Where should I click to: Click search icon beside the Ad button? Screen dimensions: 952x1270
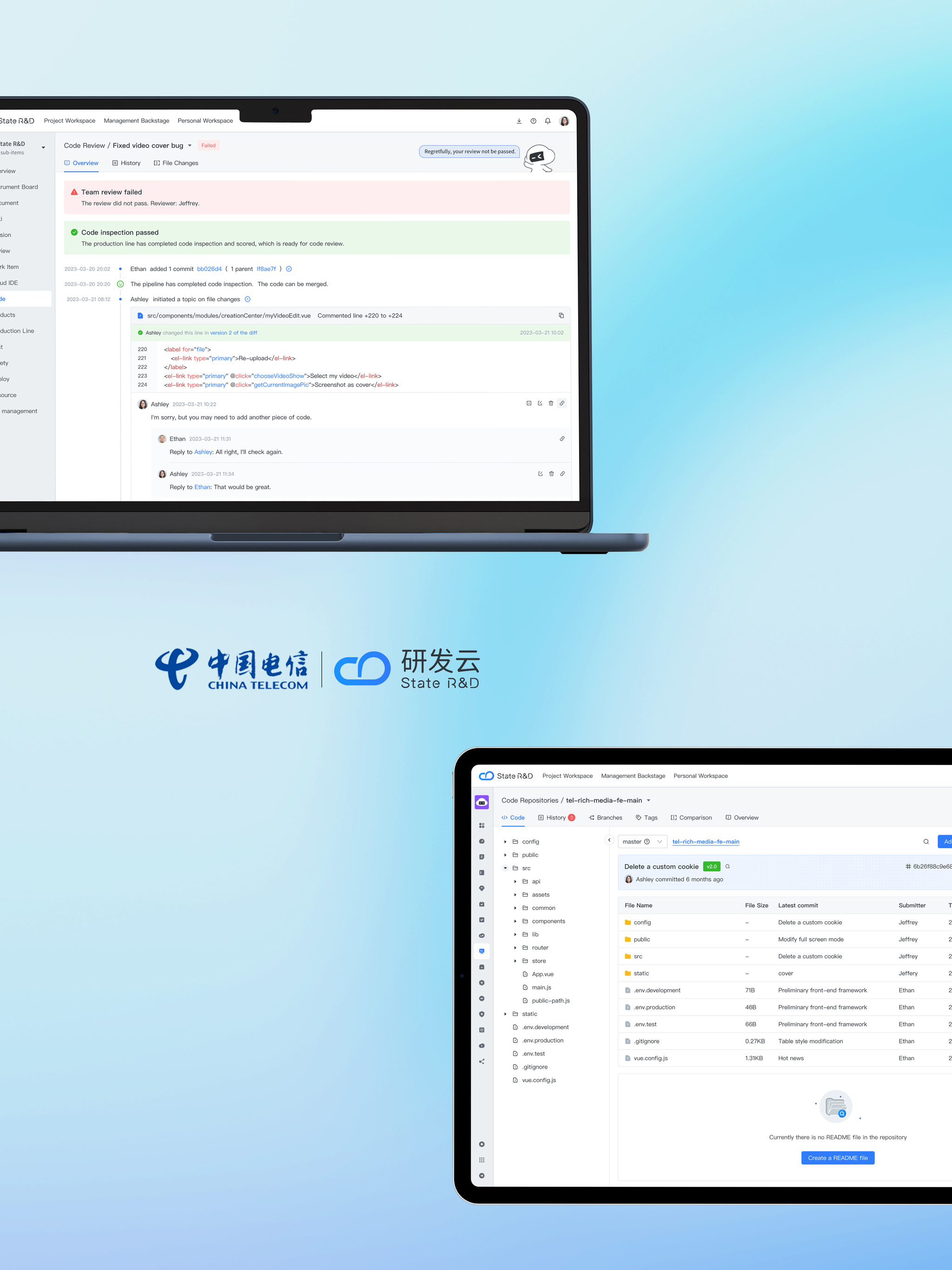coord(926,842)
